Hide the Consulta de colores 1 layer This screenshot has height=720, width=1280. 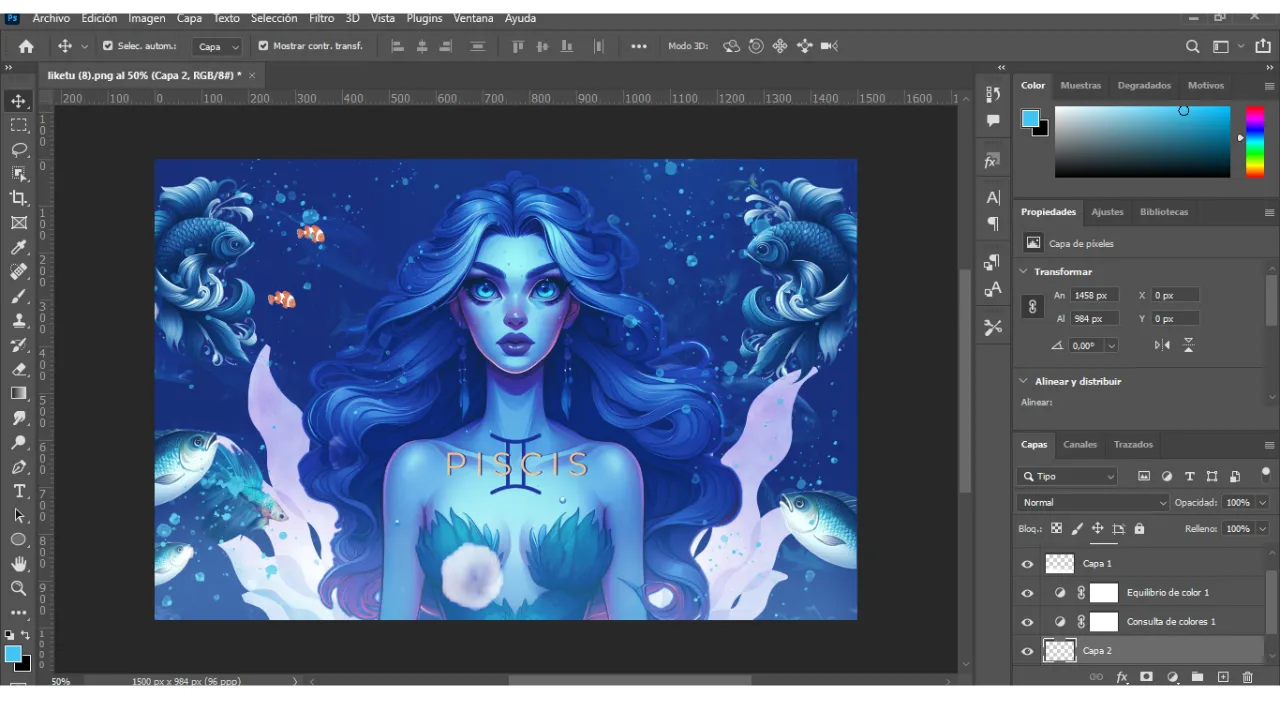pyautogui.click(x=1027, y=622)
